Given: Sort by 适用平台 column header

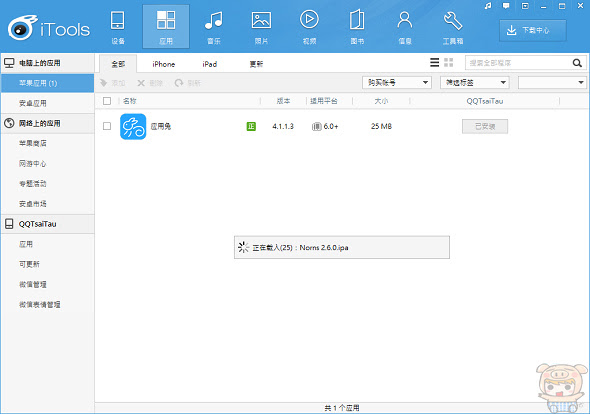Looking at the screenshot, I should (x=324, y=101).
